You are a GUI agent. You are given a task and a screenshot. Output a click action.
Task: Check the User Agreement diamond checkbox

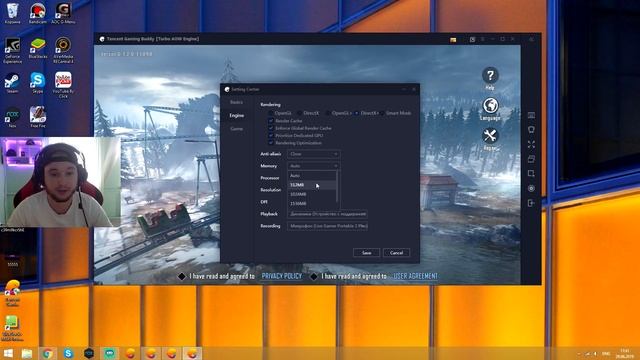314,276
